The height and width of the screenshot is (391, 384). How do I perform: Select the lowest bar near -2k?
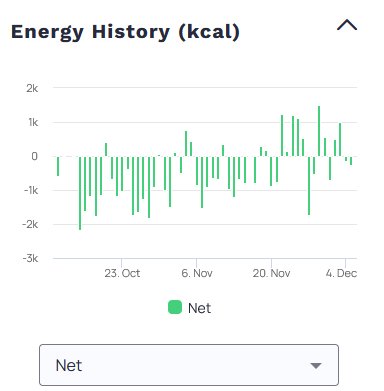80,193
